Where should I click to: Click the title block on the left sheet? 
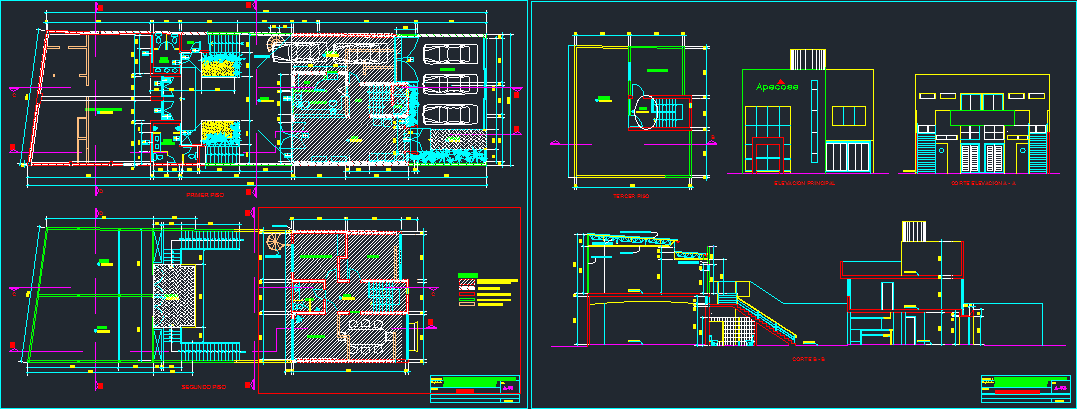pos(475,390)
